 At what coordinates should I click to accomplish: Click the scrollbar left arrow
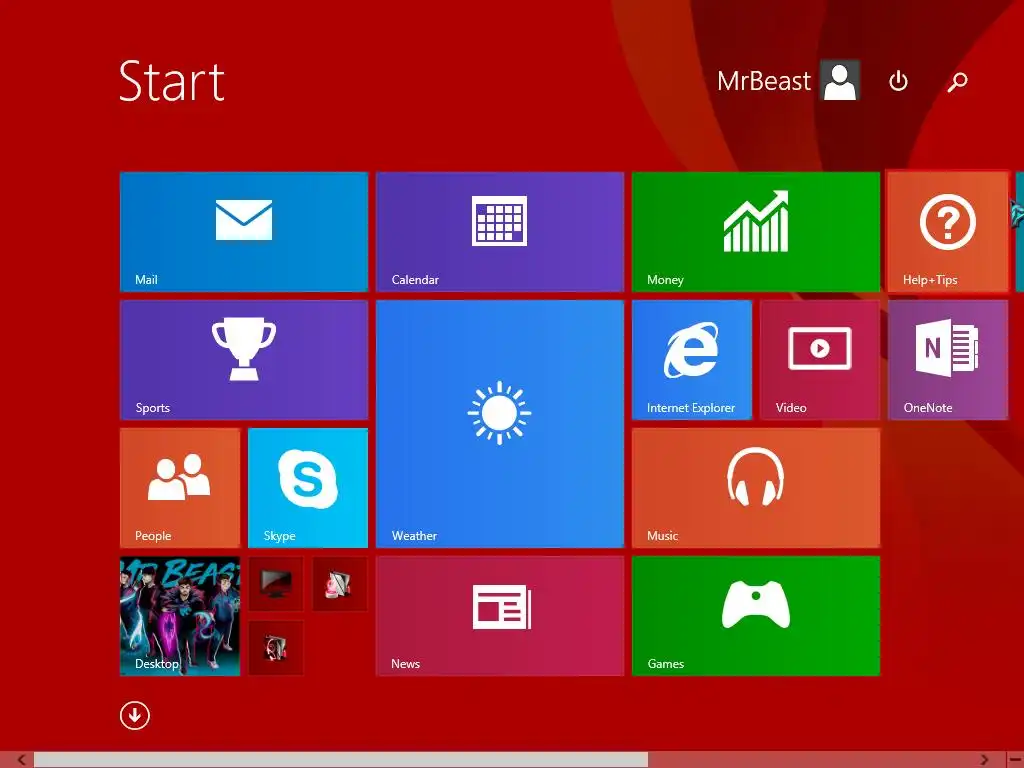point(22,760)
